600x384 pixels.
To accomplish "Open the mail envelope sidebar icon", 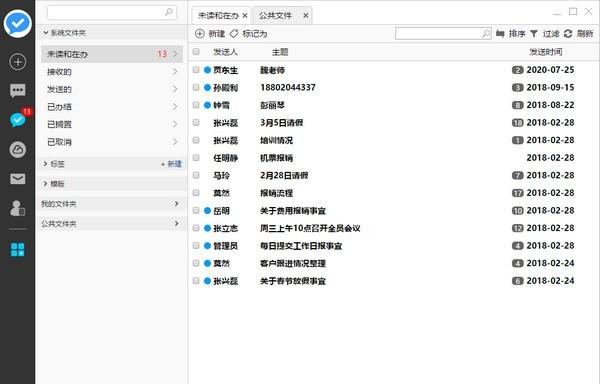I will [18, 179].
